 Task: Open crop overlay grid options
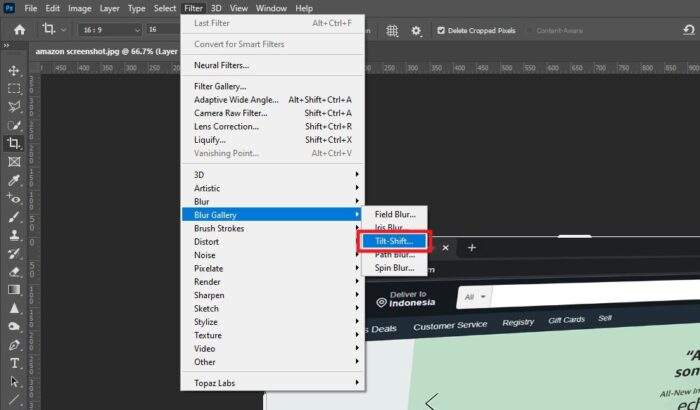tap(392, 30)
